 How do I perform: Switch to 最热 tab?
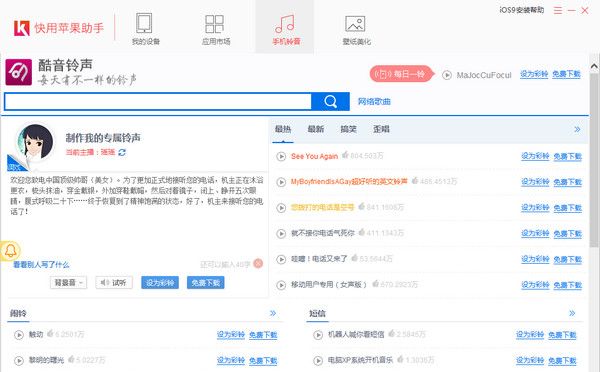pyautogui.click(x=283, y=129)
